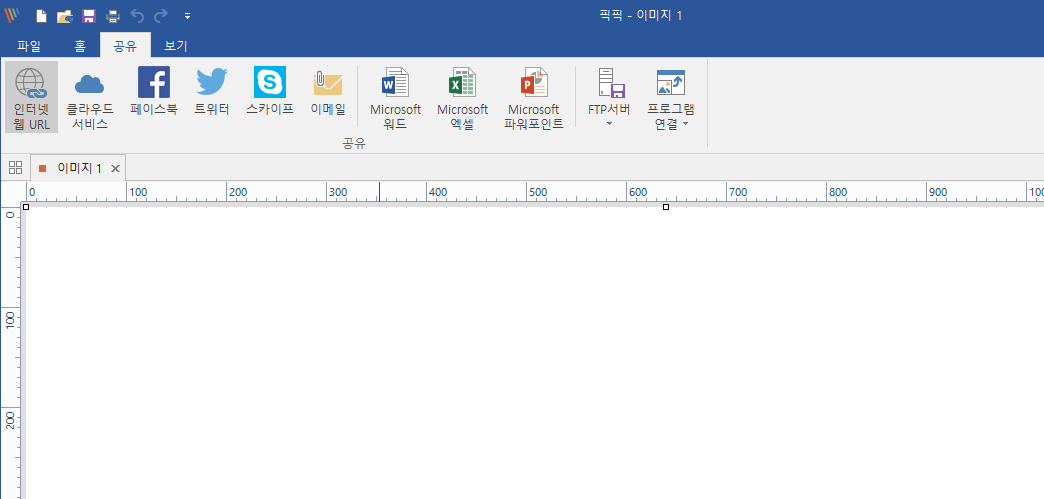This screenshot has height=499, width=1044.
Task: Click the printer icon in the quick access toolbar
Action: [113, 15]
